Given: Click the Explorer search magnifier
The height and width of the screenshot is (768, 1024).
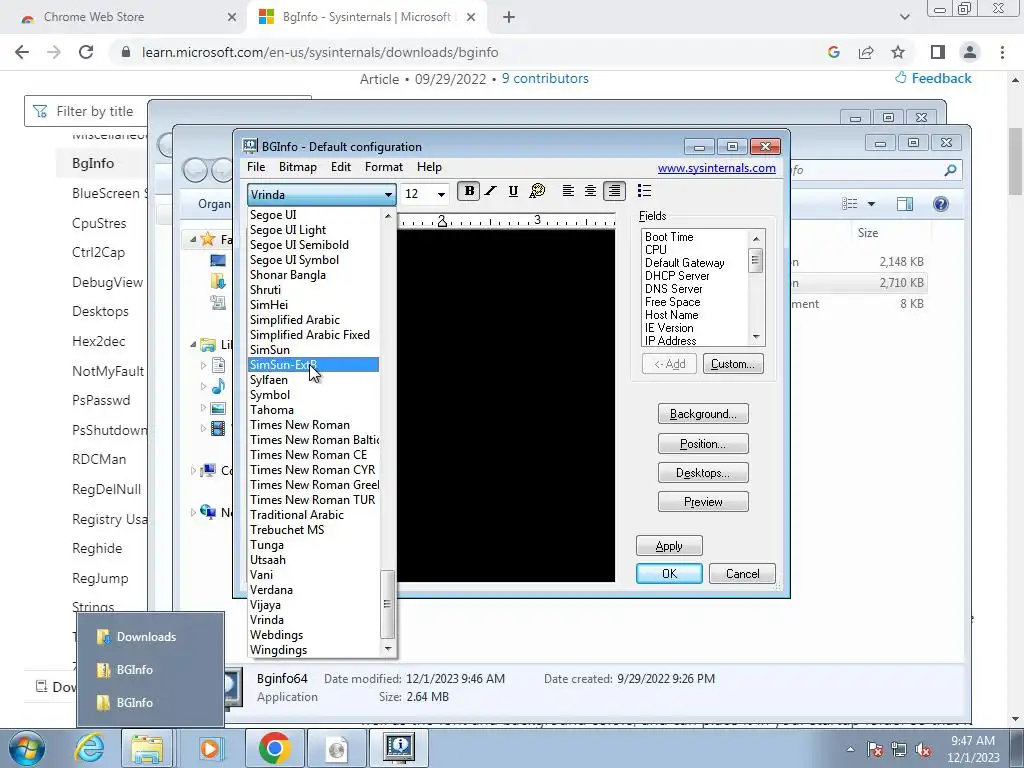Looking at the screenshot, I should pyautogui.click(x=950, y=170).
